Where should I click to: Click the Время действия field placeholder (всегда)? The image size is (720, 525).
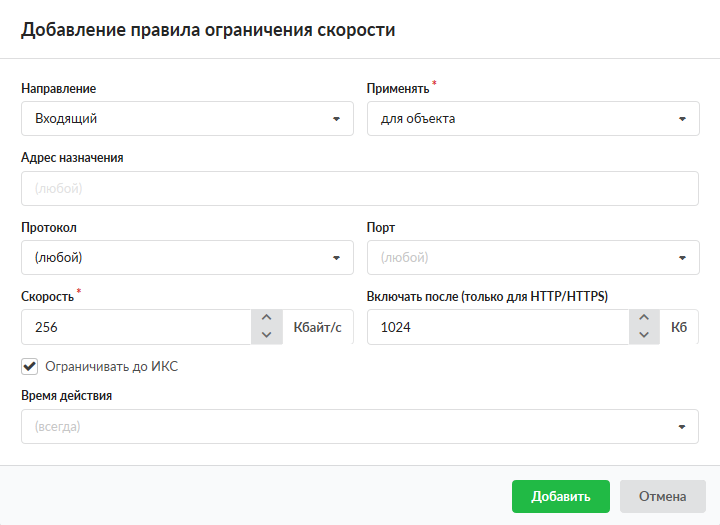[58, 426]
